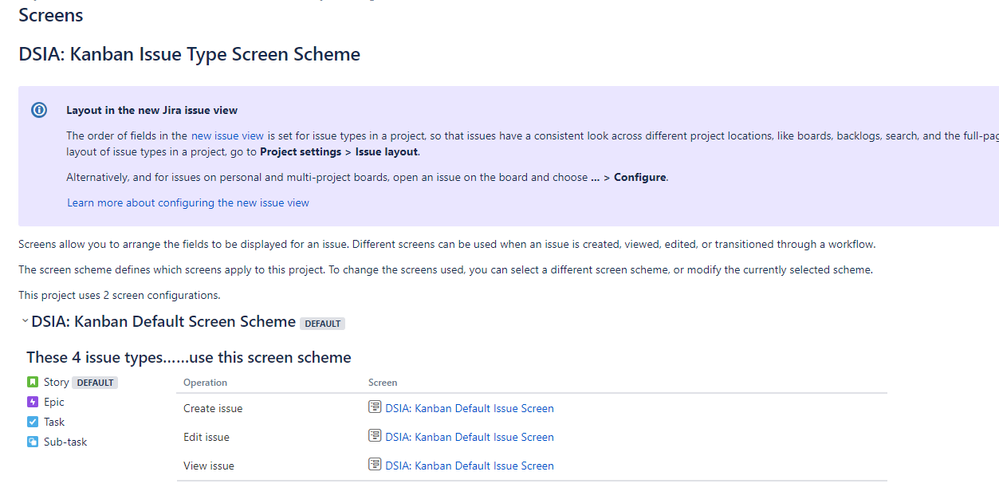
Task: Click the green Story issue type icon
Action: [32, 382]
